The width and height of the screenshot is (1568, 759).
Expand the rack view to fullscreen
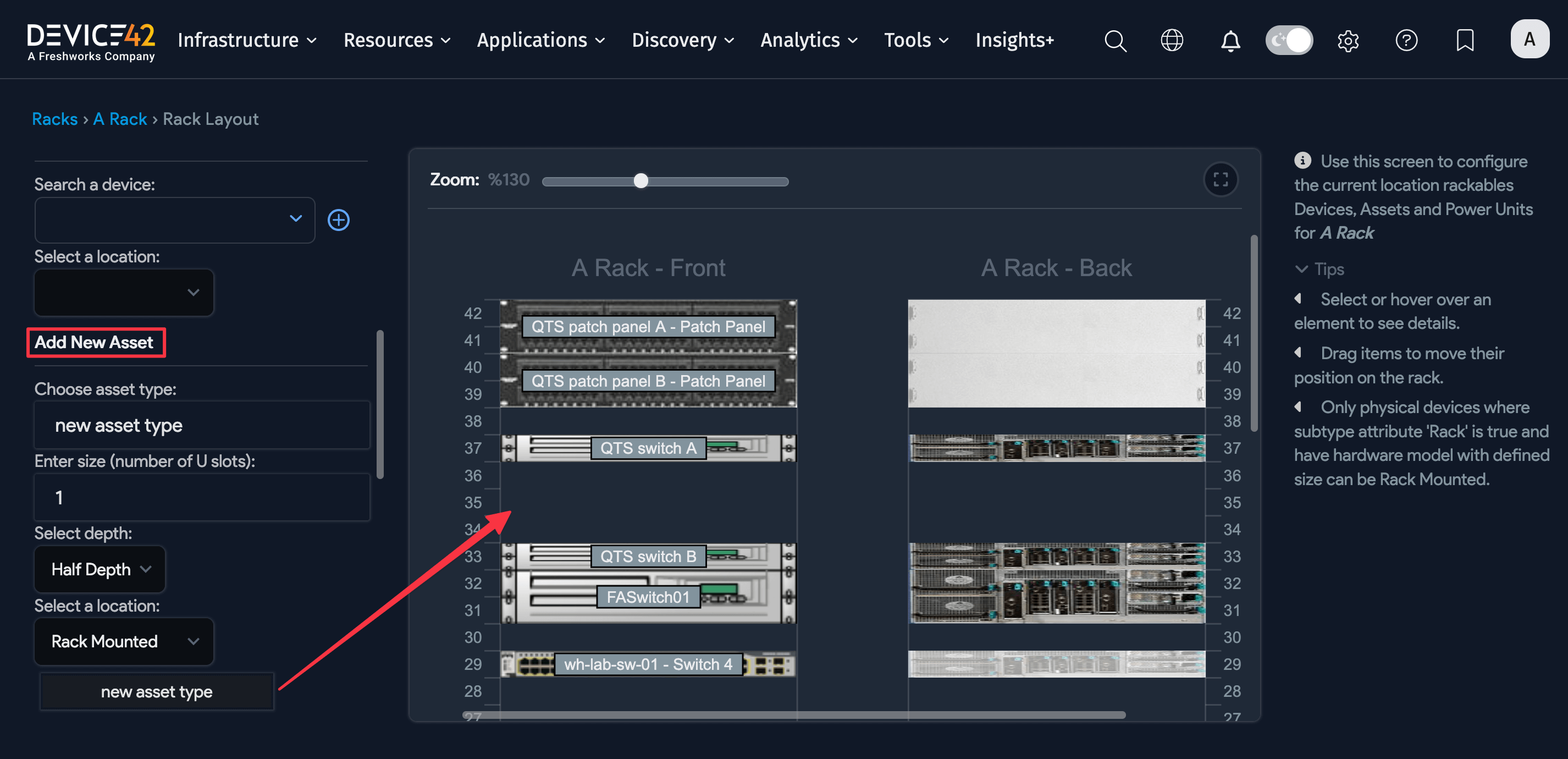1221,180
